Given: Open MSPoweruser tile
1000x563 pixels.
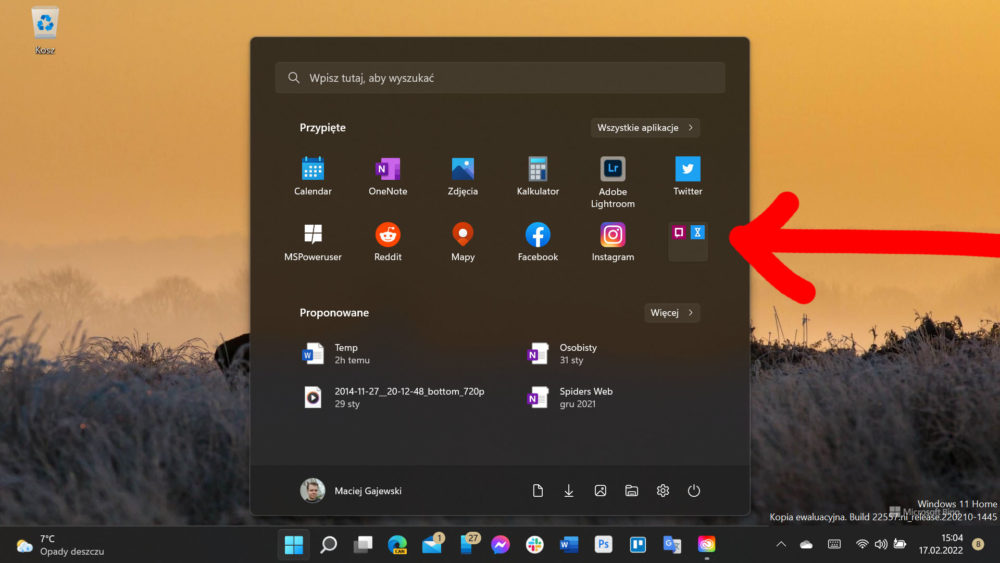Looking at the screenshot, I should pos(312,242).
